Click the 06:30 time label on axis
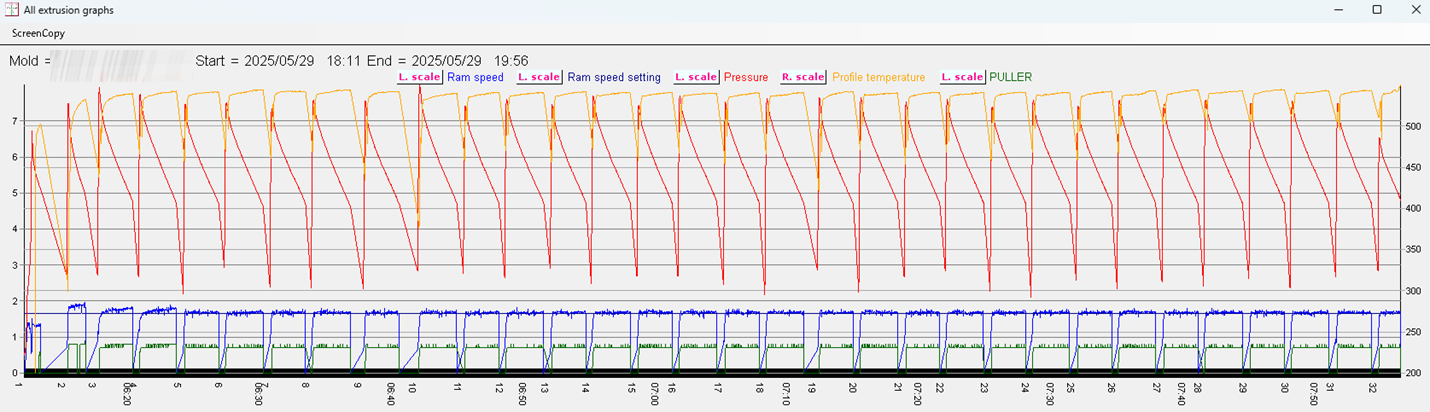Viewport: 1430px width, 412px height. [259, 394]
